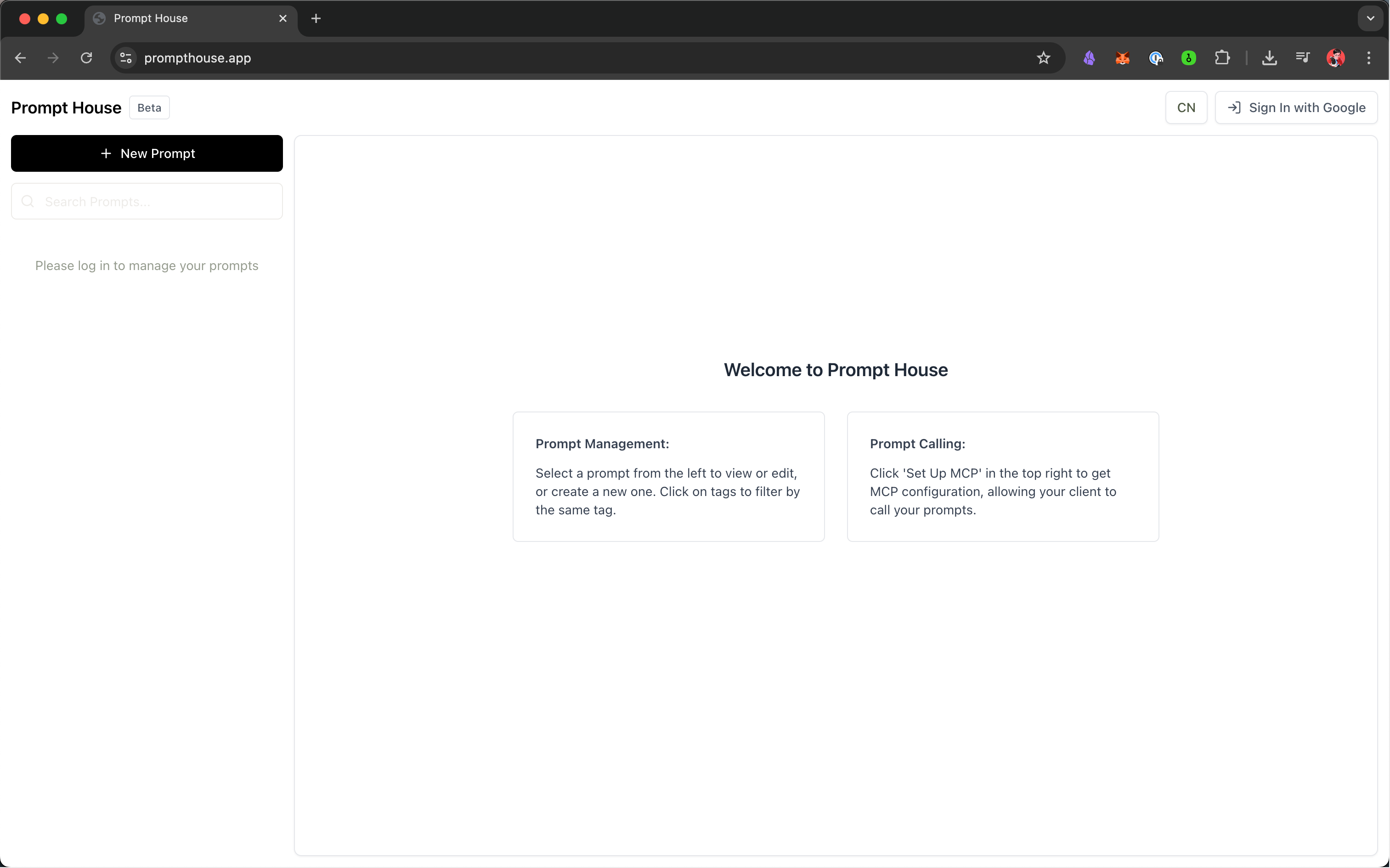Click Sign In with Google
1390x868 pixels.
coord(1296,108)
